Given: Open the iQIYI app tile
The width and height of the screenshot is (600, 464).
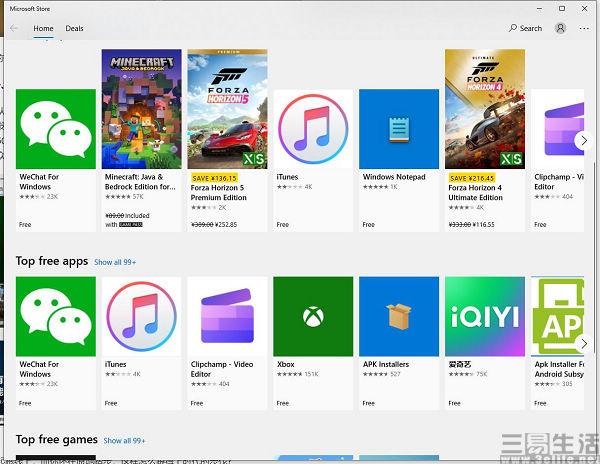Looking at the screenshot, I should pos(484,316).
